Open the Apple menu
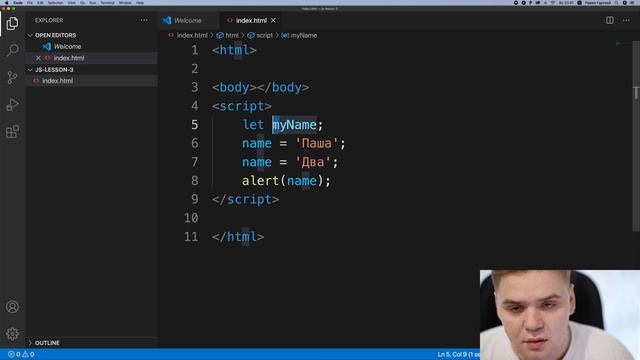 (6, 3)
